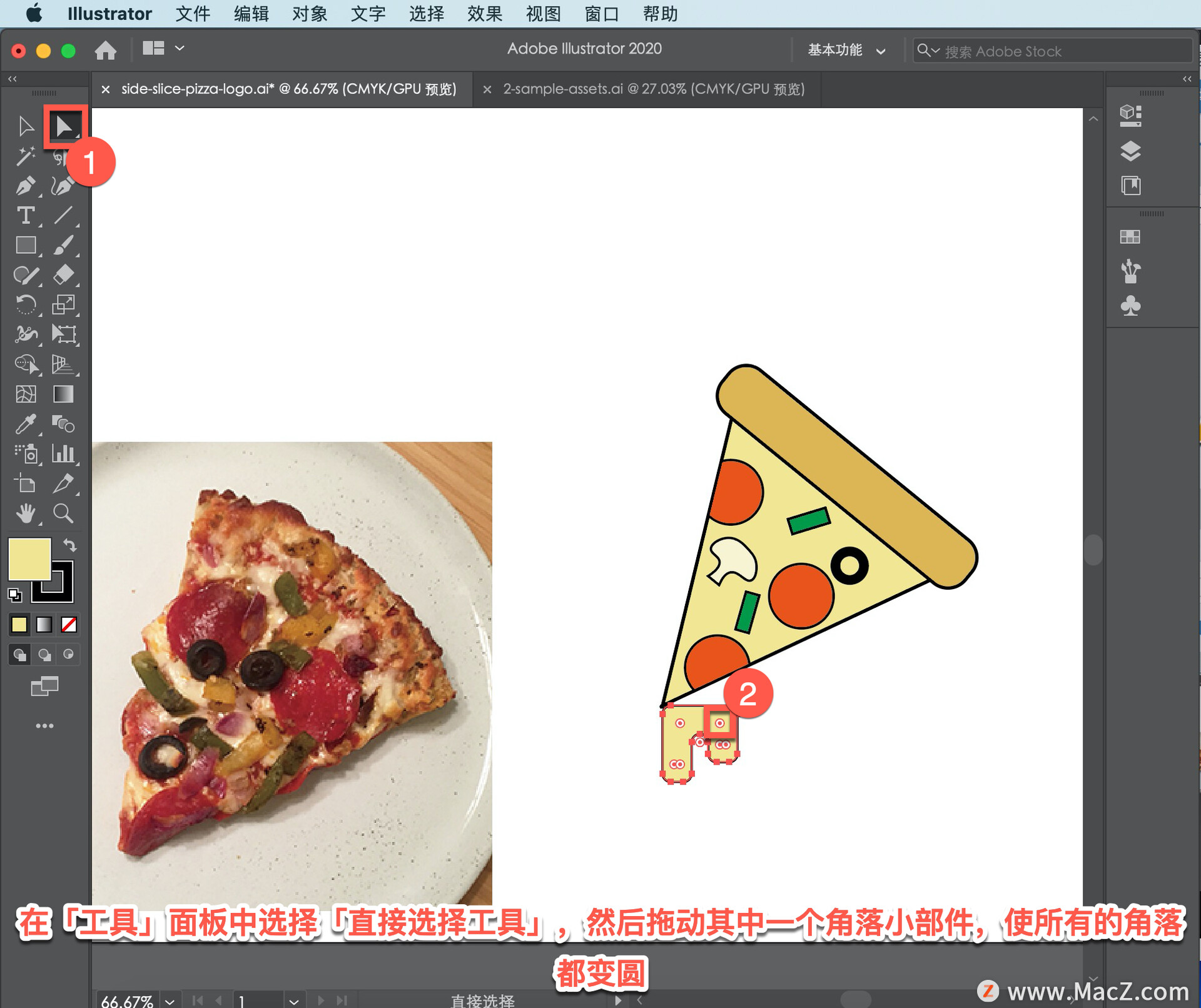Select the Zoom tool
1201x1008 pixels.
(63, 513)
